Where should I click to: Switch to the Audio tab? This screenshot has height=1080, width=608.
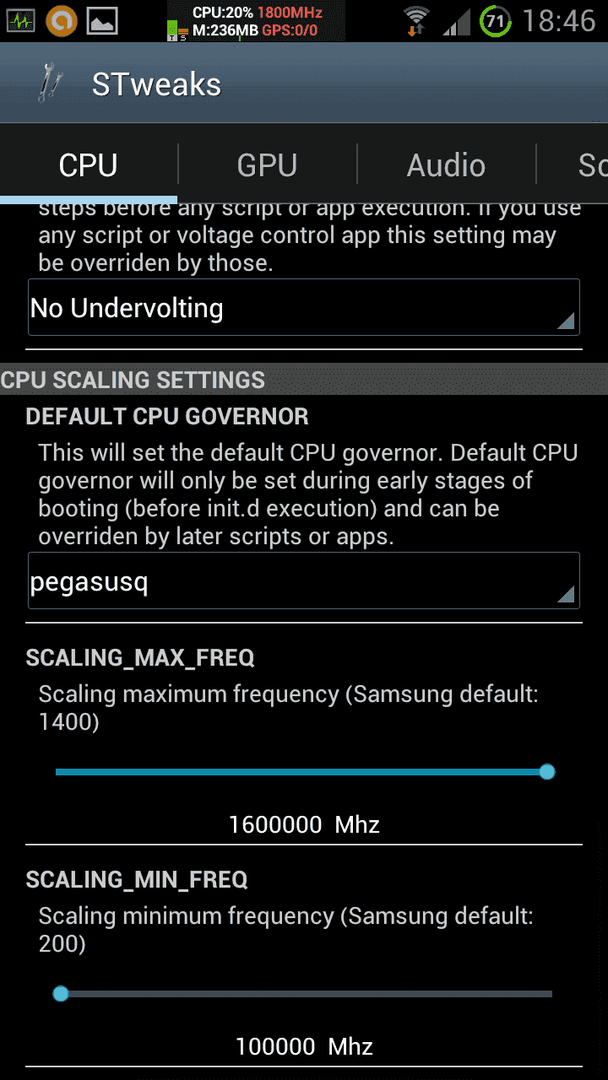(x=446, y=165)
